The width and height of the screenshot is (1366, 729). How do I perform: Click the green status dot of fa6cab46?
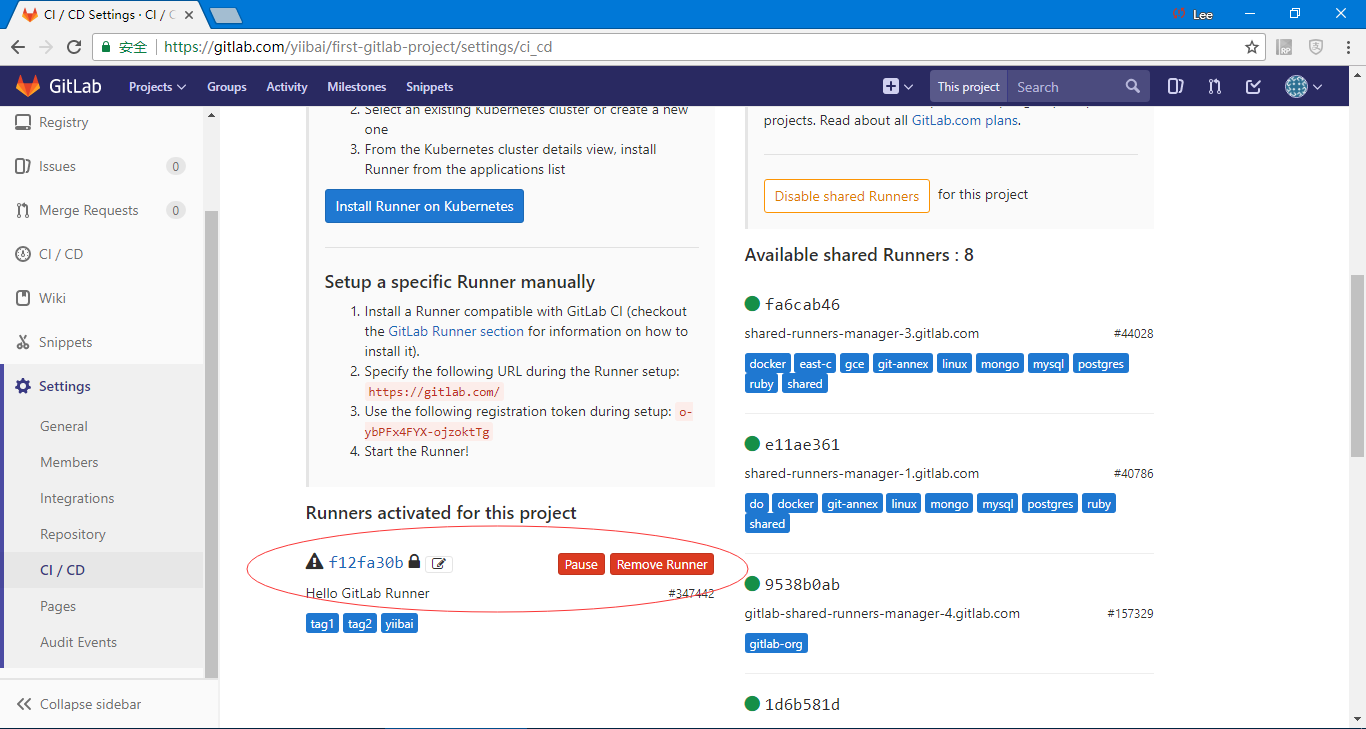[x=752, y=304]
